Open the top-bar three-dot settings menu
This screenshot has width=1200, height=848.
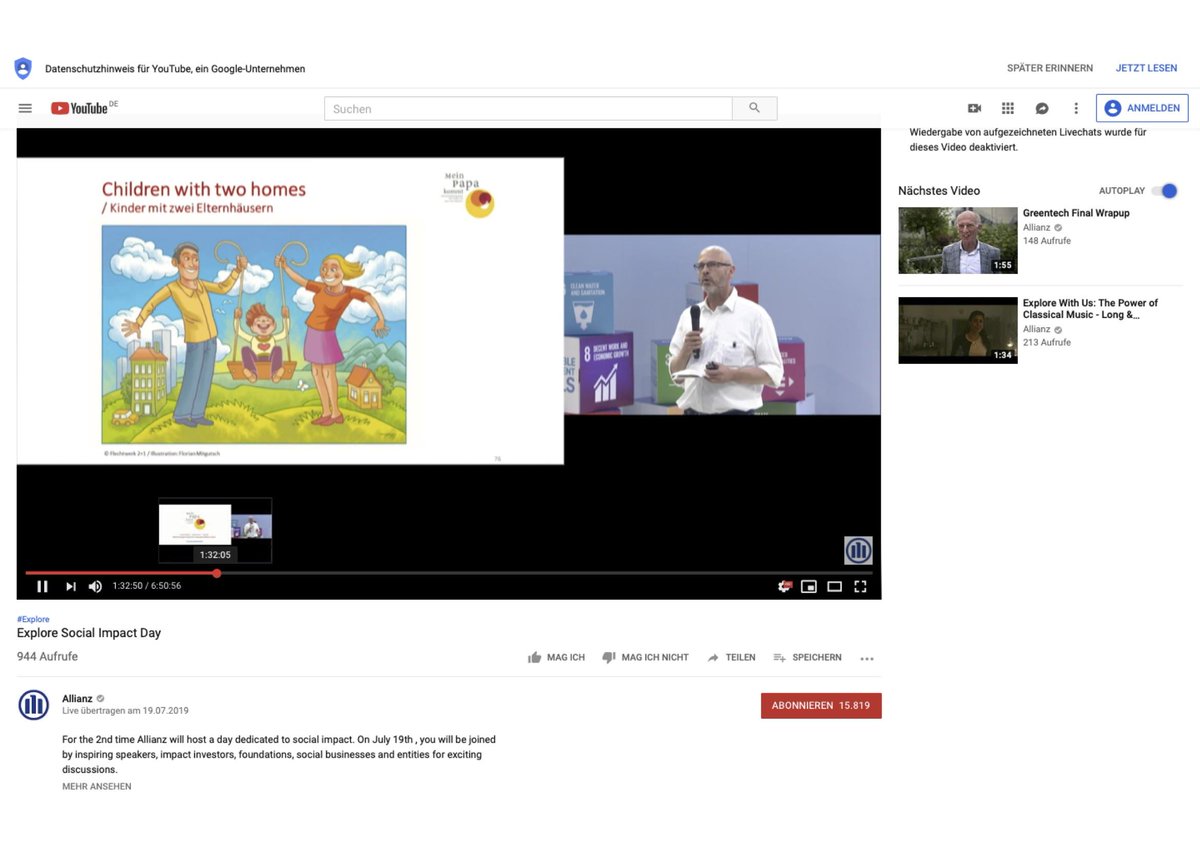(x=1075, y=108)
